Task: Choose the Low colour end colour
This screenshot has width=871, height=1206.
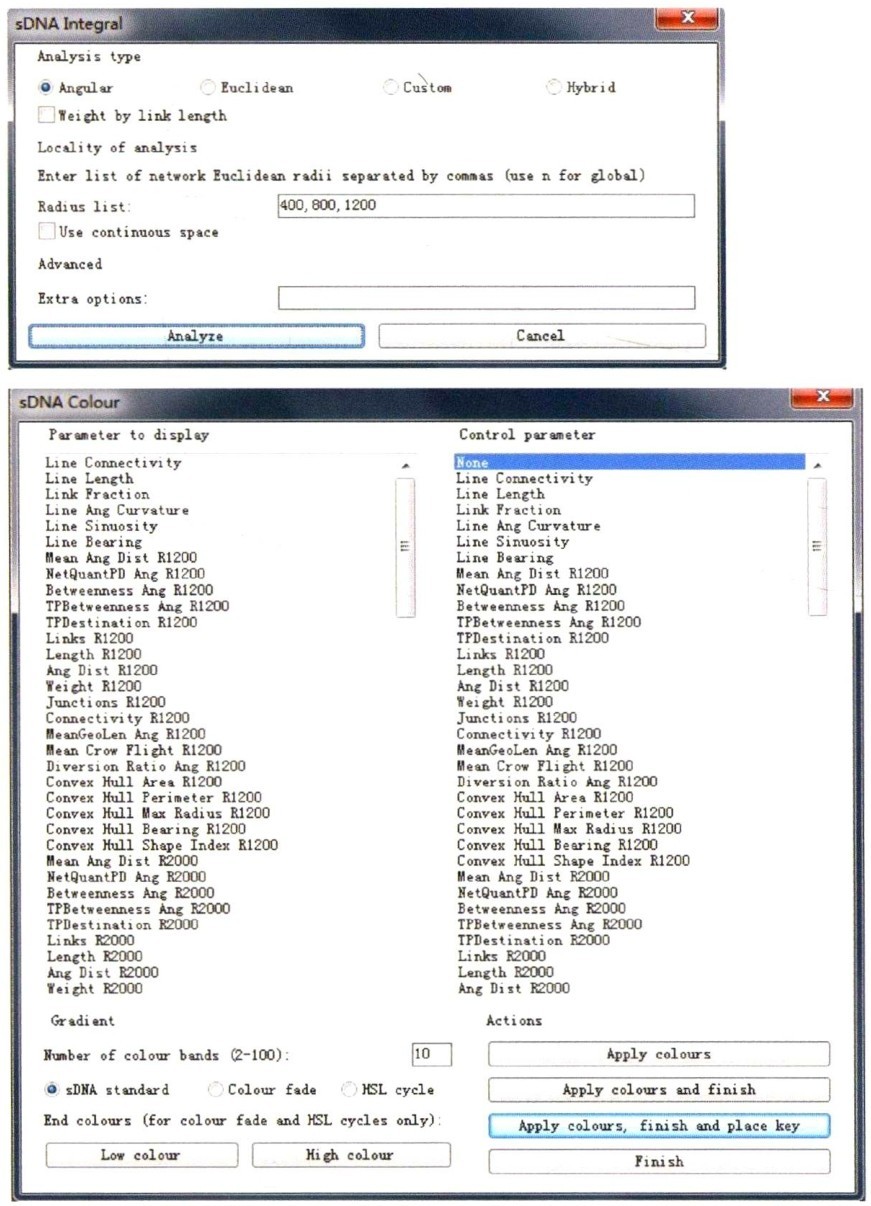Action: [142, 1155]
